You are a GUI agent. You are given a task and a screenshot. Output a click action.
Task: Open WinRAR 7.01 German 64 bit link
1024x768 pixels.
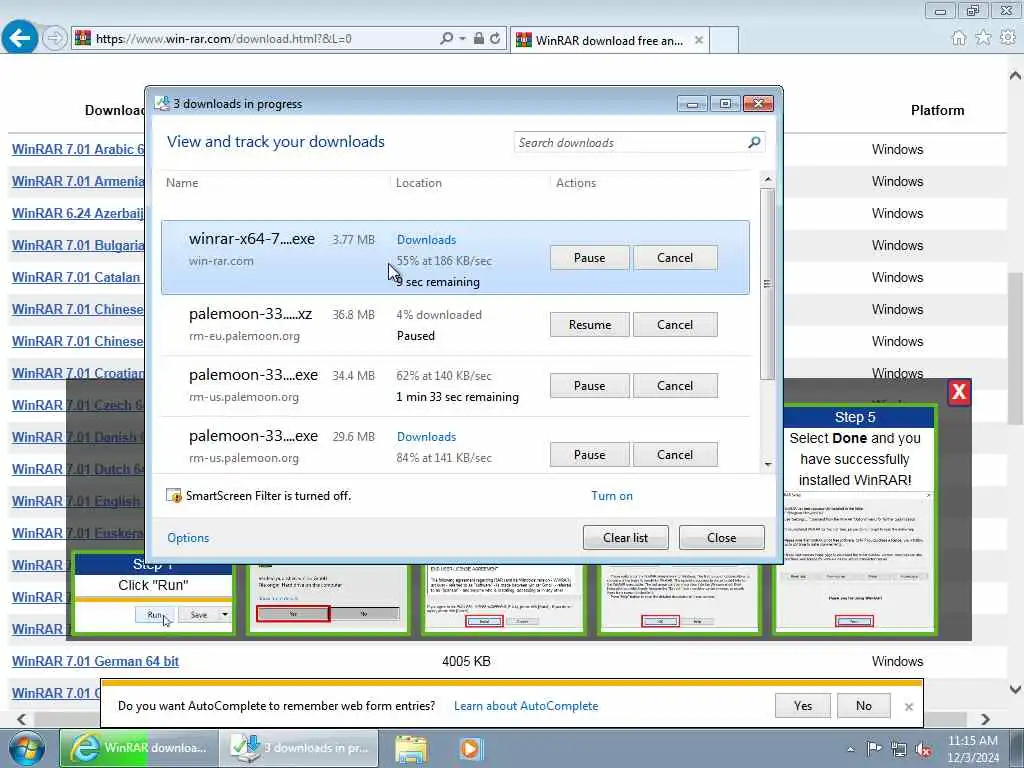tap(95, 661)
